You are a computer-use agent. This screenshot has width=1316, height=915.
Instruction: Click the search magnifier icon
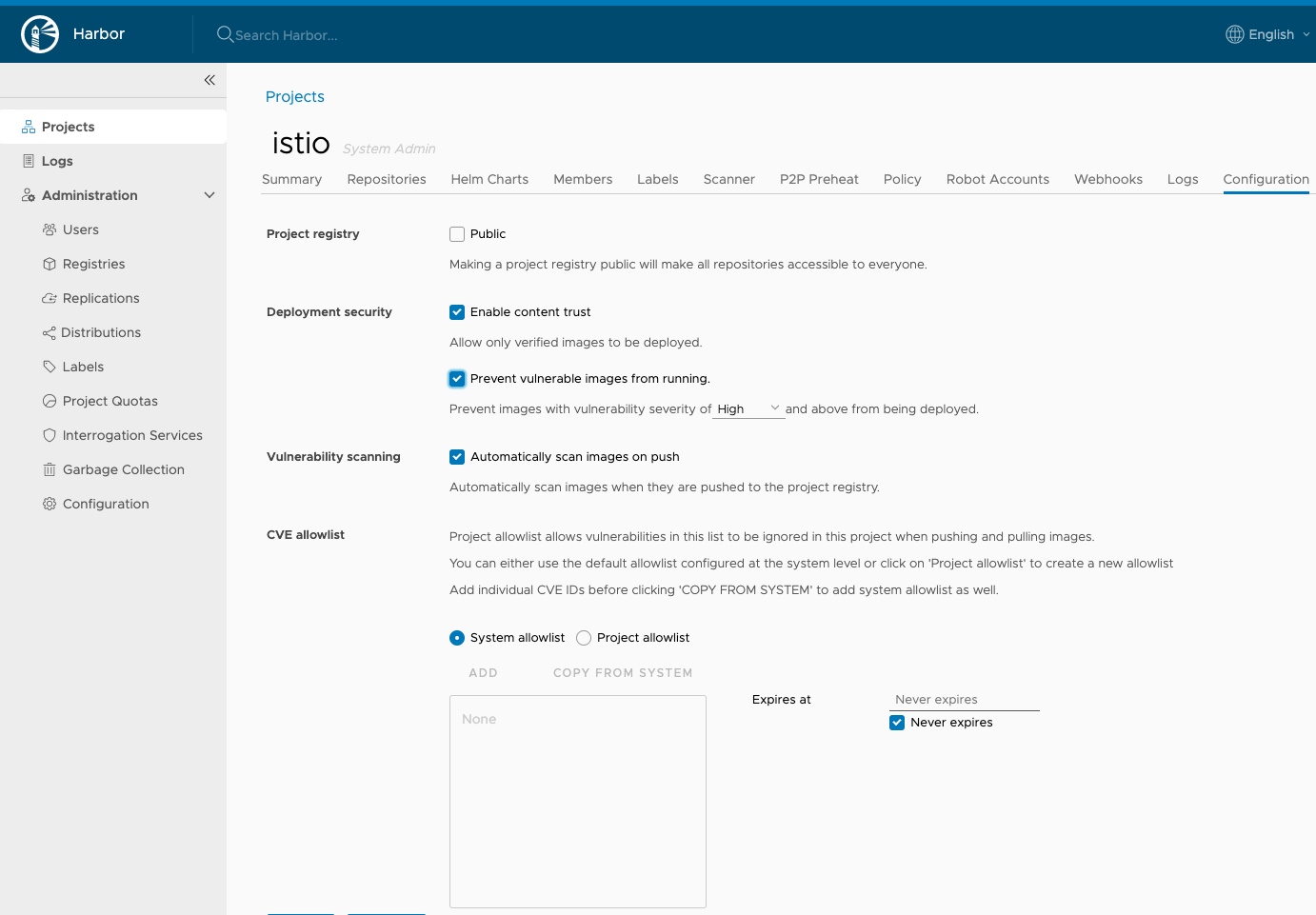tap(225, 34)
